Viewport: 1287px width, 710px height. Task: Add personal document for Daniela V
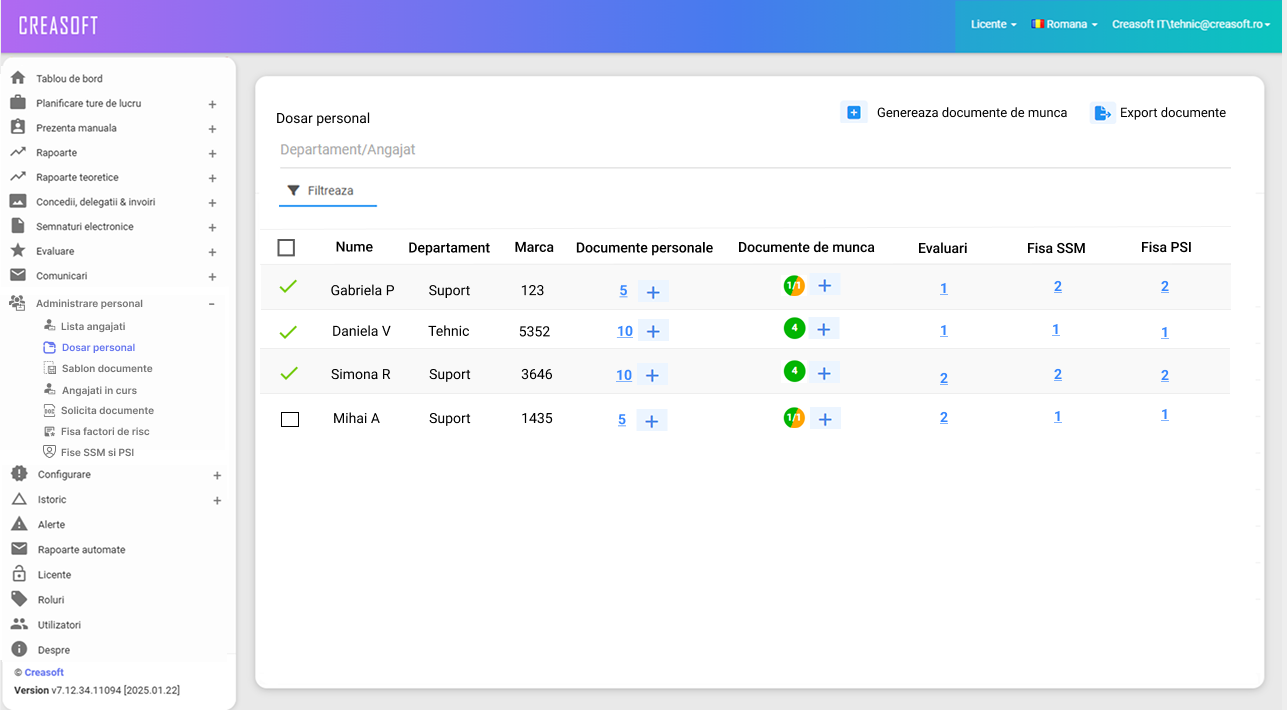tap(653, 331)
